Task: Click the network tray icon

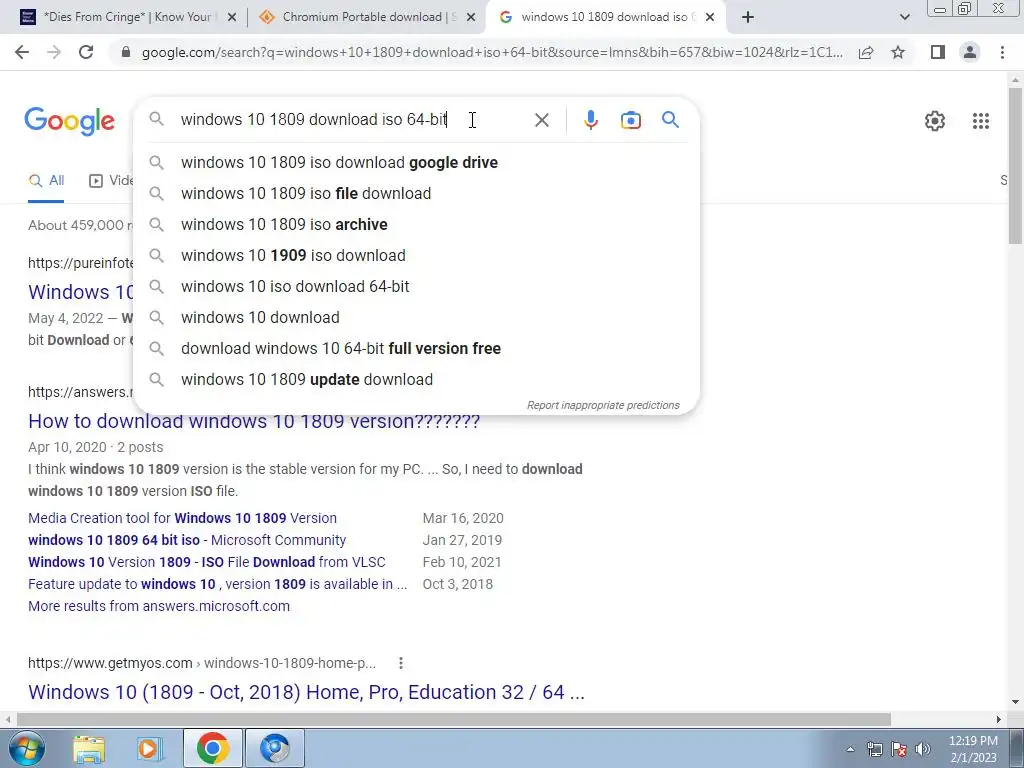Action: pyautogui.click(x=874, y=749)
